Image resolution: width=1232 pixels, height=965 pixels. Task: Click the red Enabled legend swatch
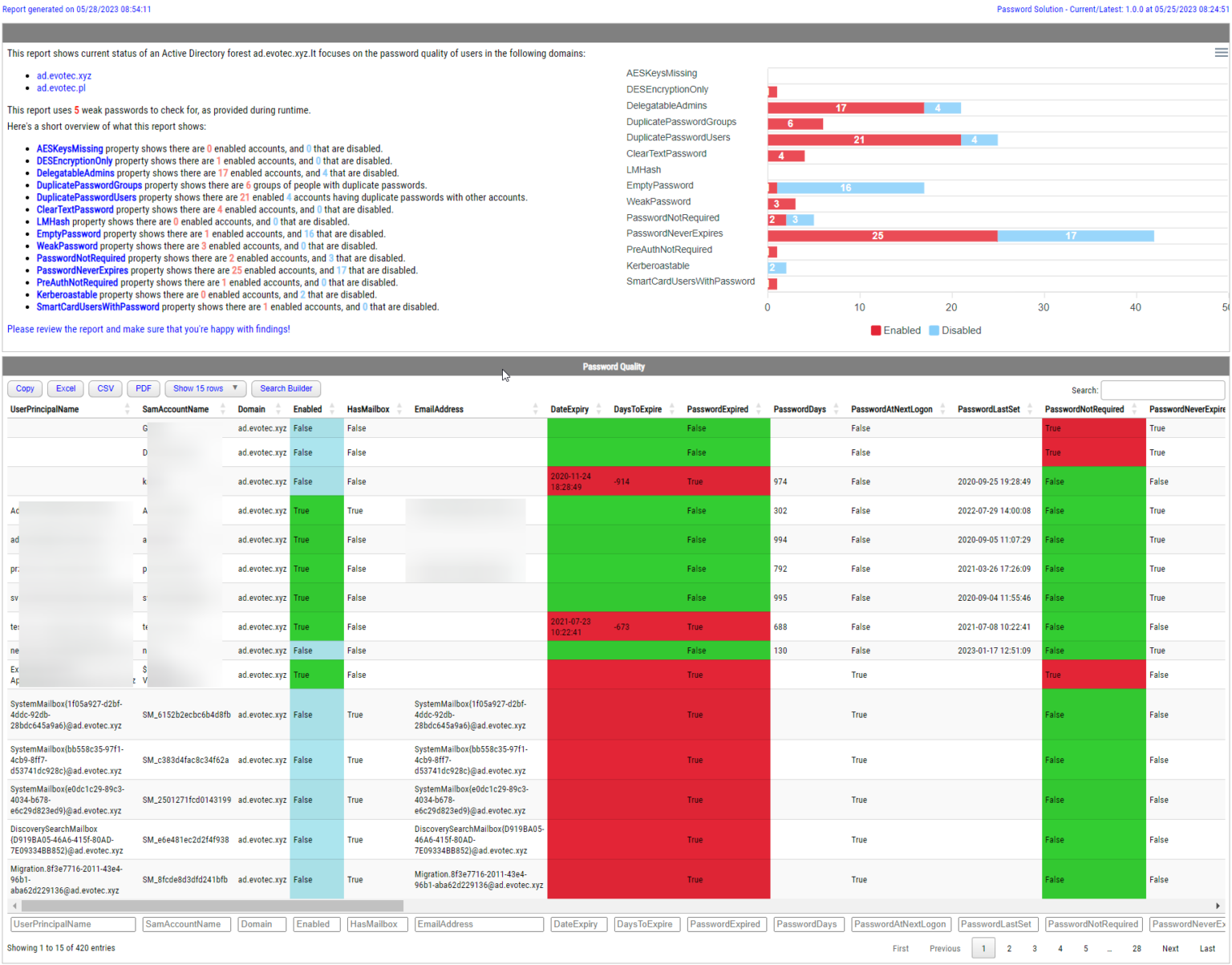pyautogui.click(x=876, y=330)
